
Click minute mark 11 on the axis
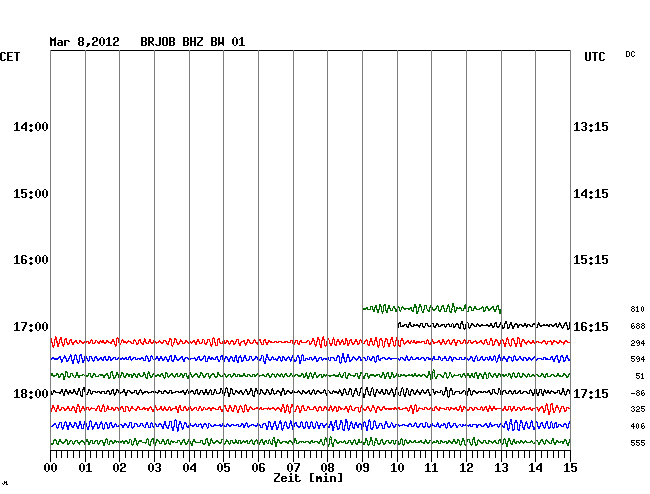pyautogui.click(x=431, y=468)
